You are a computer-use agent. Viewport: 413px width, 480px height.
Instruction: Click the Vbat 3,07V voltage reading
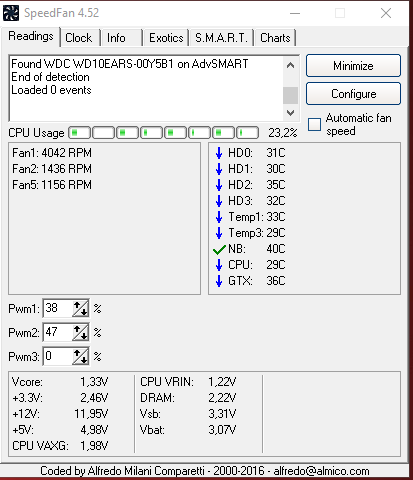click(x=188, y=430)
